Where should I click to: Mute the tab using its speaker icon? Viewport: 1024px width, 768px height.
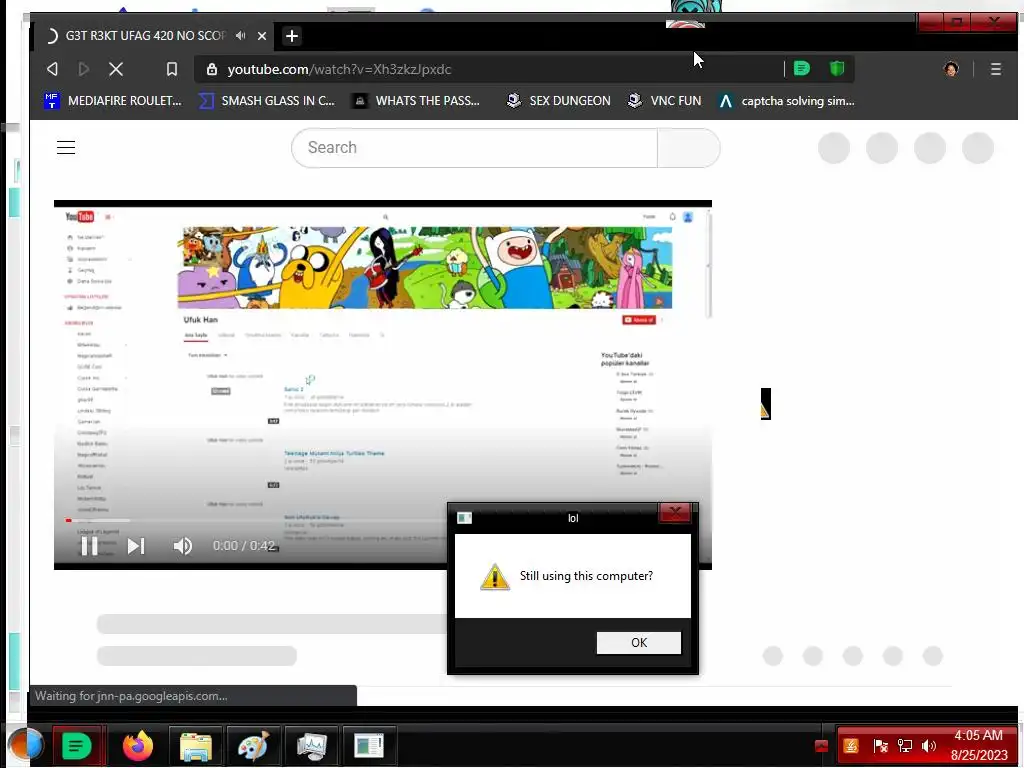tap(240, 36)
